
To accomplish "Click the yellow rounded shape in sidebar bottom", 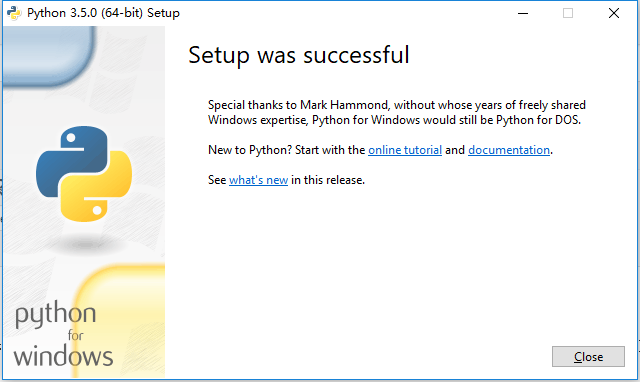I will coord(120,320).
